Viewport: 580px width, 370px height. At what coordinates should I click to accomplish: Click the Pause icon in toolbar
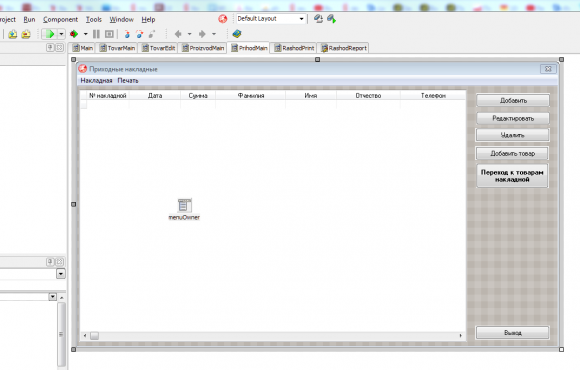tap(96, 34)
